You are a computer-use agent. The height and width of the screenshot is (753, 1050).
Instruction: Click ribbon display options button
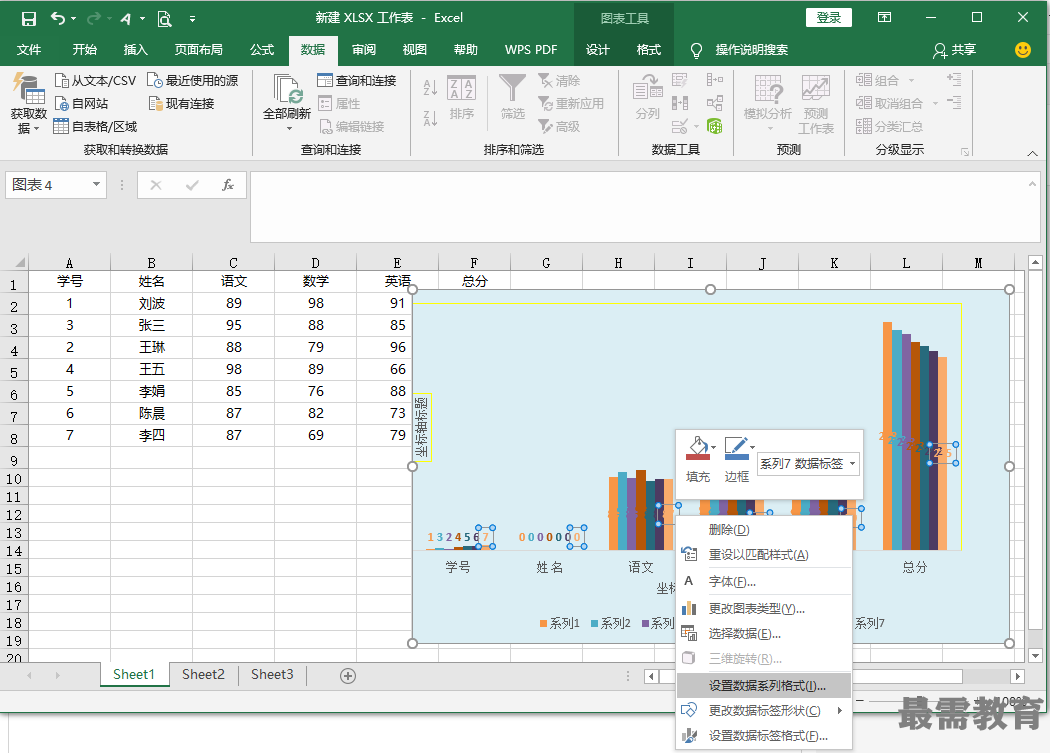click(885, 17)
